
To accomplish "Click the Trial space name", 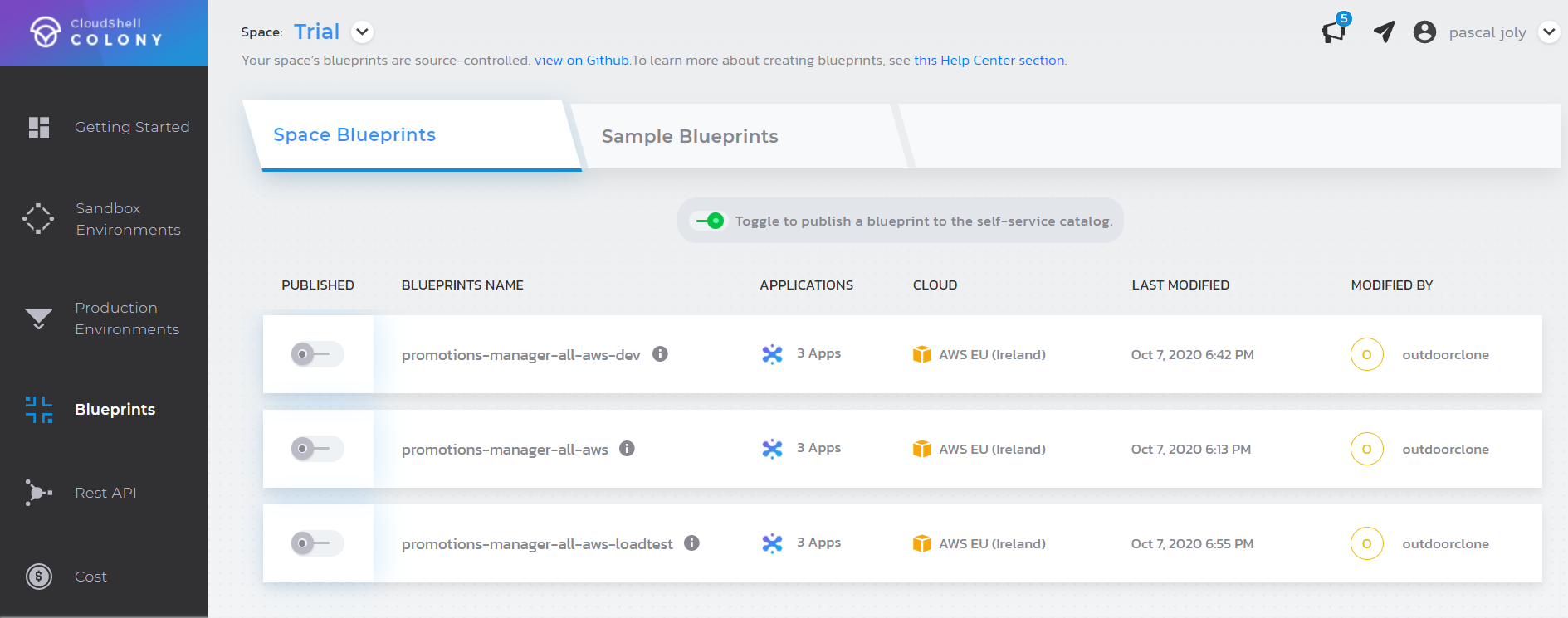I will tap(316, 32).
